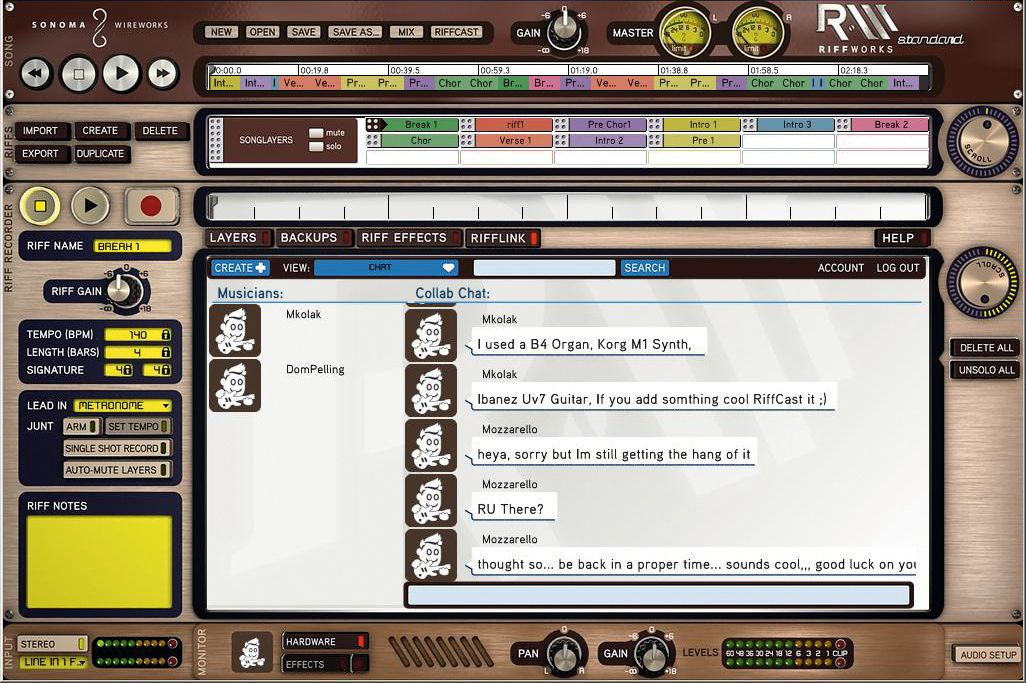This screenshot has height=683, width=1026.
Task: Open the RiffLink tab
Action: 503,238
